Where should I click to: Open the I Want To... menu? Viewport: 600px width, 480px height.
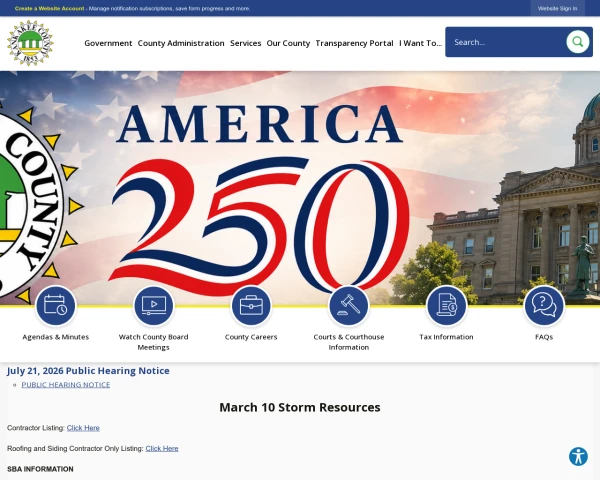pyautogui.click(x=421, y=43)
